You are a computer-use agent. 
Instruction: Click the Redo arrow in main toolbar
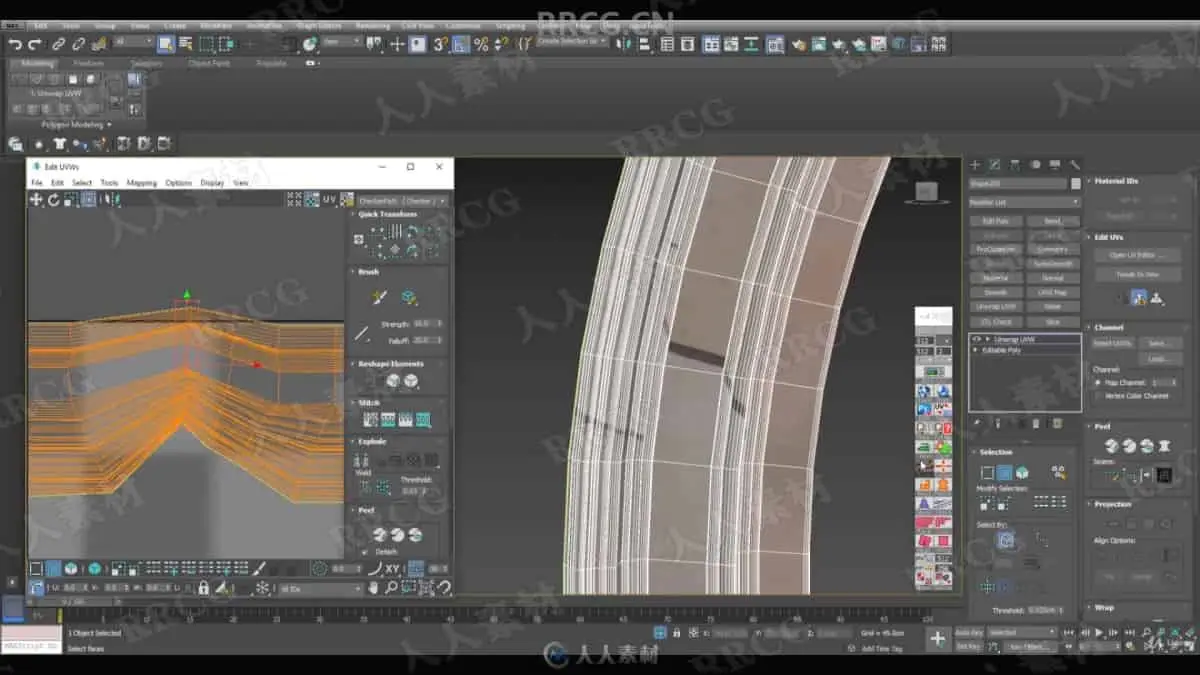(35, 44)
